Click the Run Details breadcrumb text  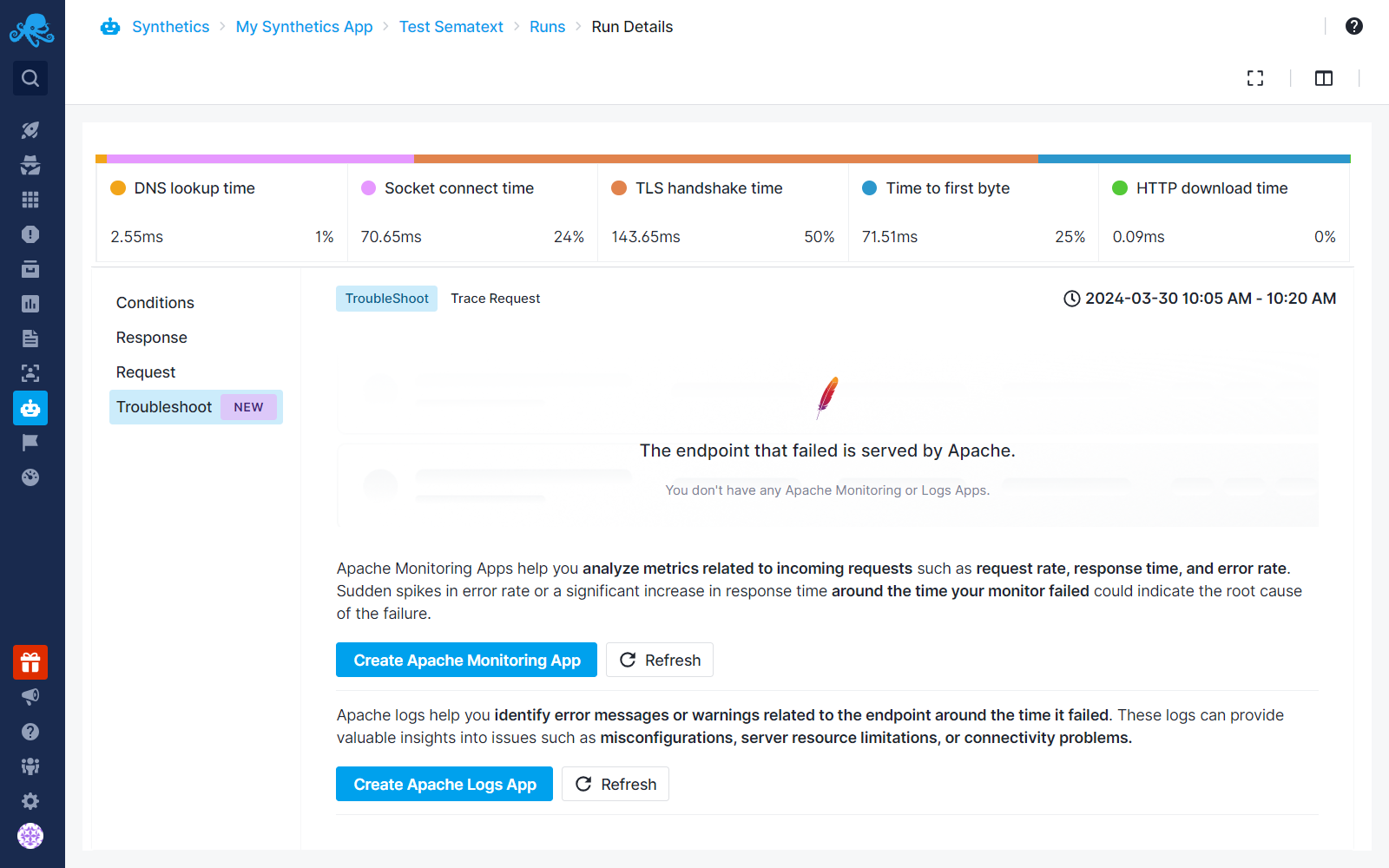click(632, 27)
